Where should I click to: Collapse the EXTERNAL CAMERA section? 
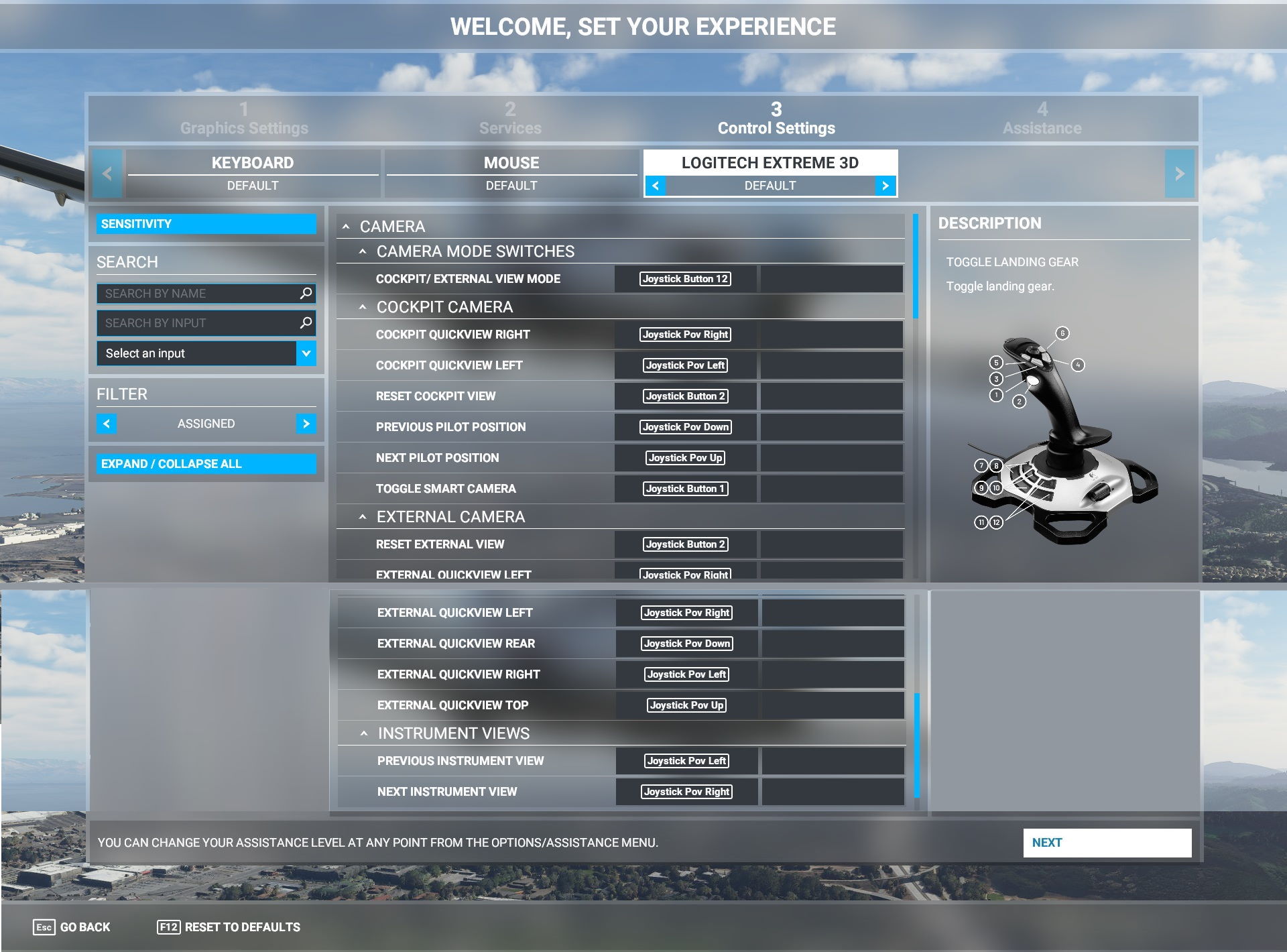pos(363,517)
